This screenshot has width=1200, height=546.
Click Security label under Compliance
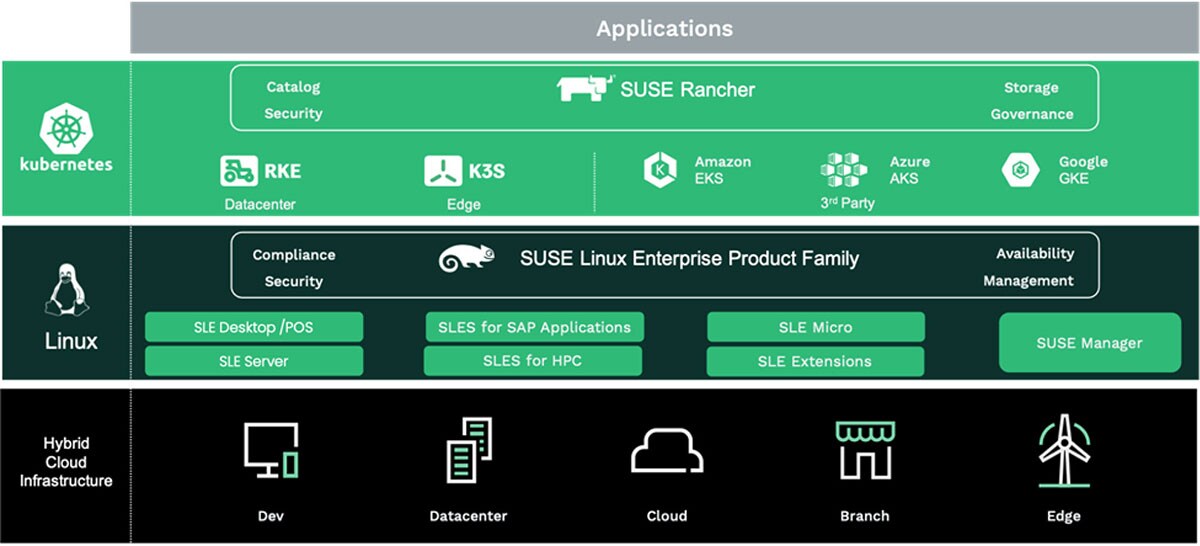click(x=293, y=282)
